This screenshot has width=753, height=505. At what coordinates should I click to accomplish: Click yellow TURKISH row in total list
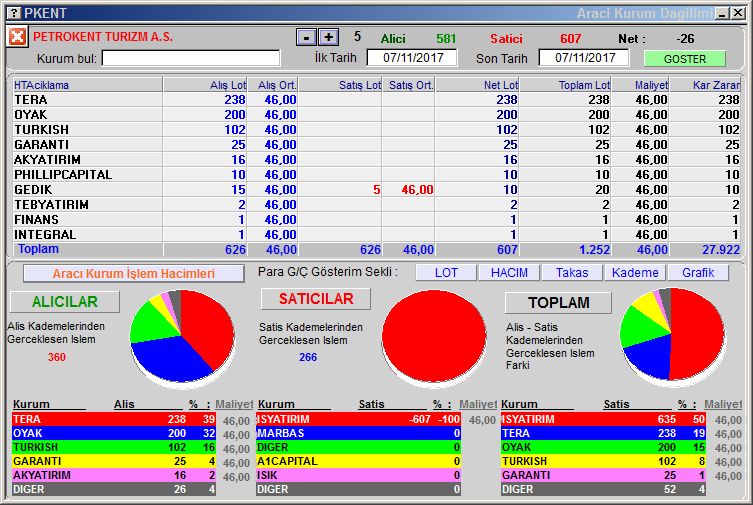click(603, 461)
